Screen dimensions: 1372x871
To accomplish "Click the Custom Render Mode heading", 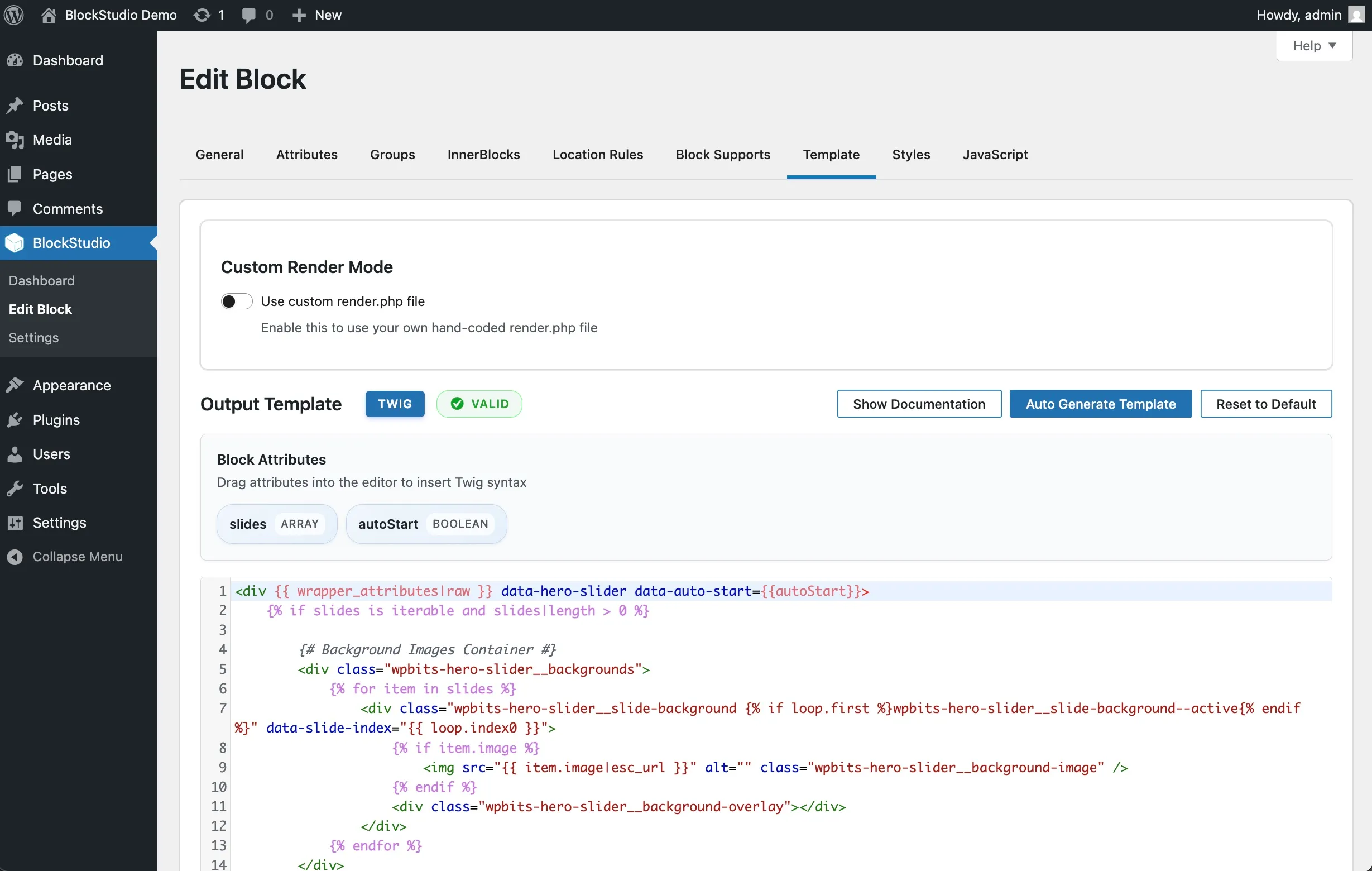I will pos(306,267).
